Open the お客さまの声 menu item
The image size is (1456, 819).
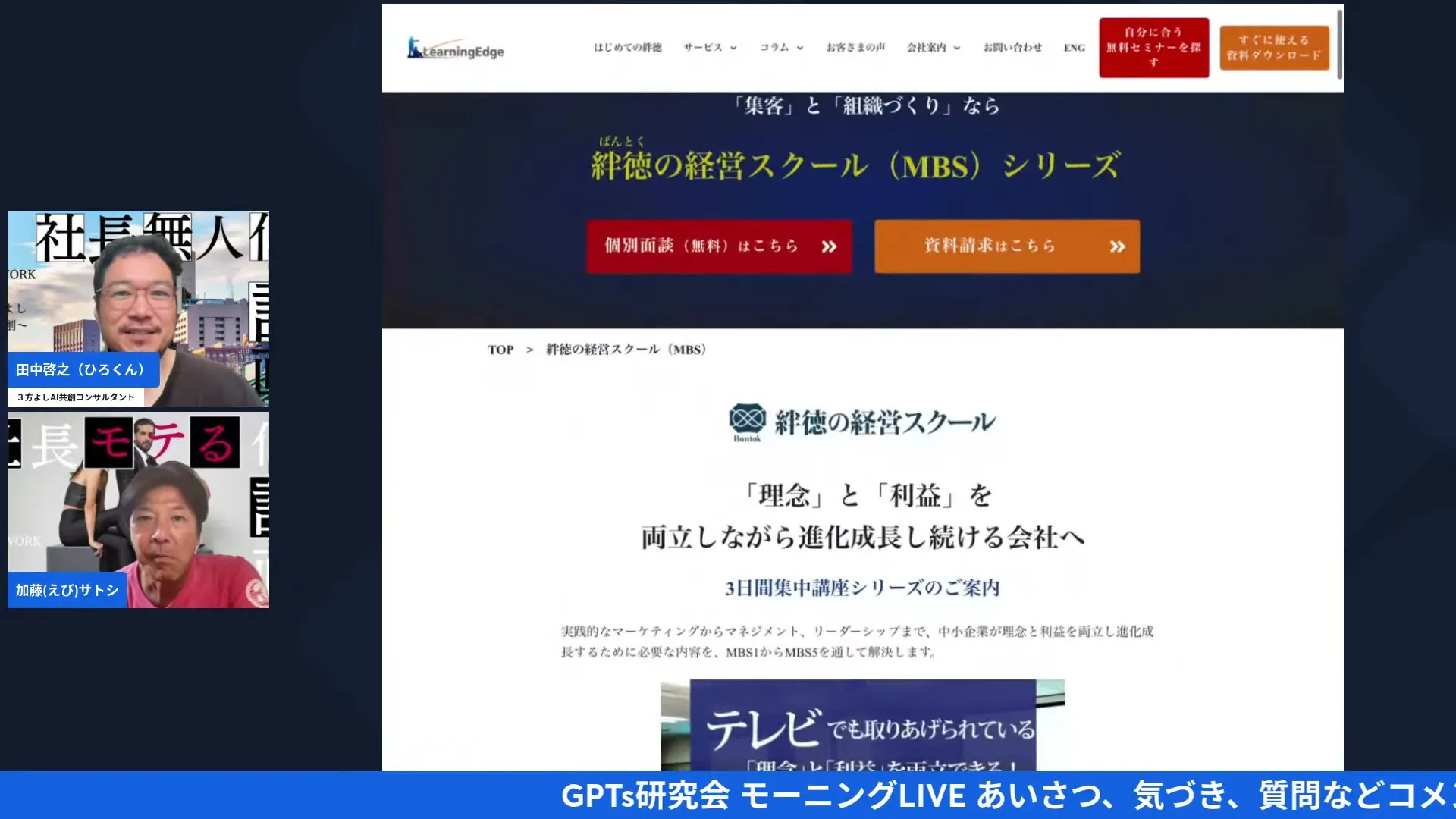click(x=855, y=48)
